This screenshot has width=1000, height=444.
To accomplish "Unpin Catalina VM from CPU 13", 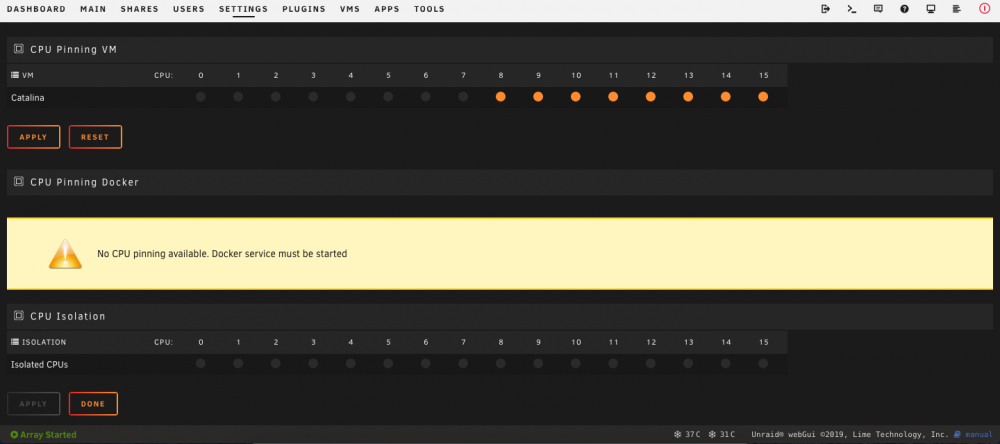I will tap(688, 97).
